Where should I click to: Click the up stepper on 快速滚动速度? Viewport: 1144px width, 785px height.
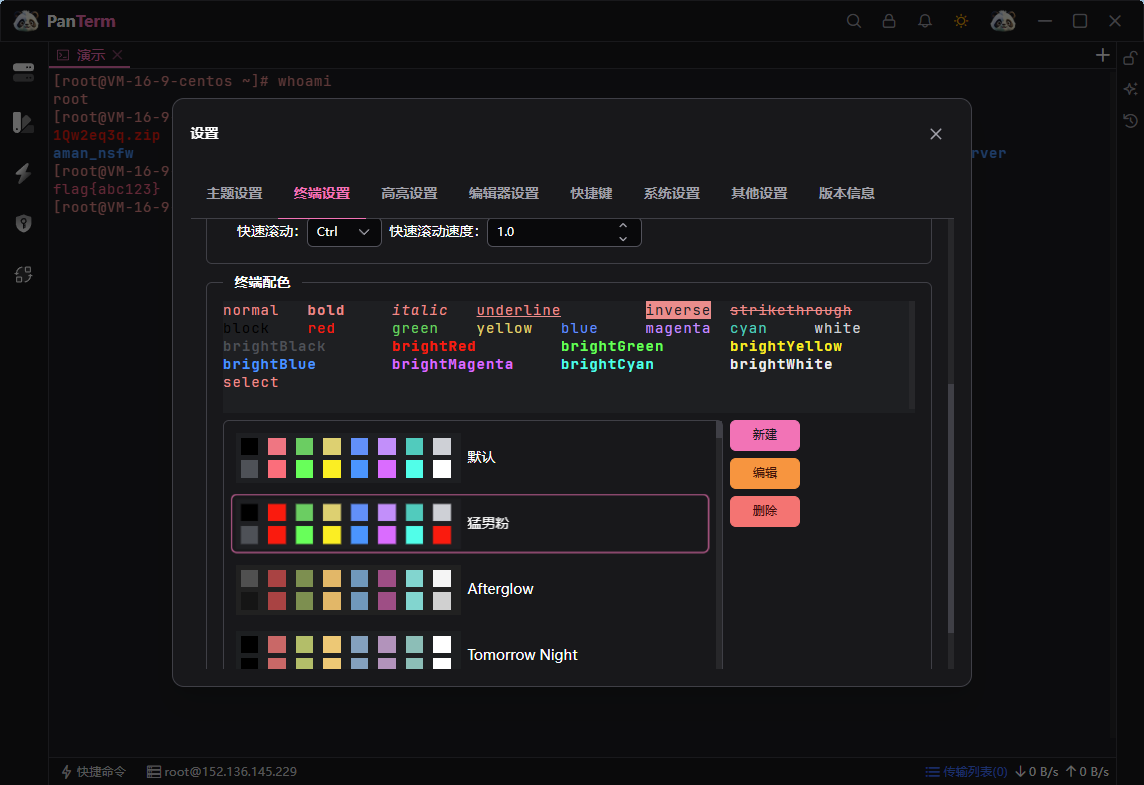click(622, 225)
